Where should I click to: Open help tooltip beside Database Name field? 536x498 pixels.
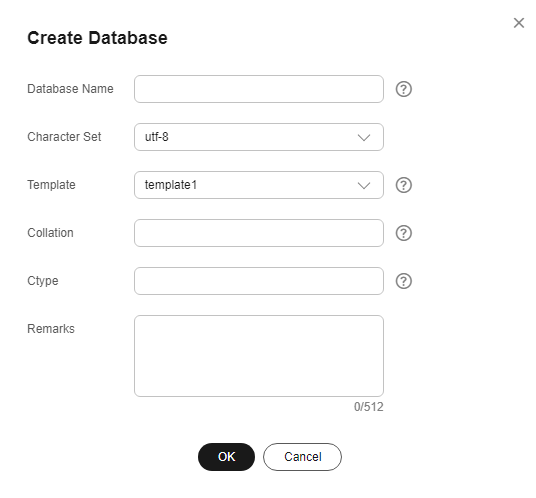[x=403, y=89]
